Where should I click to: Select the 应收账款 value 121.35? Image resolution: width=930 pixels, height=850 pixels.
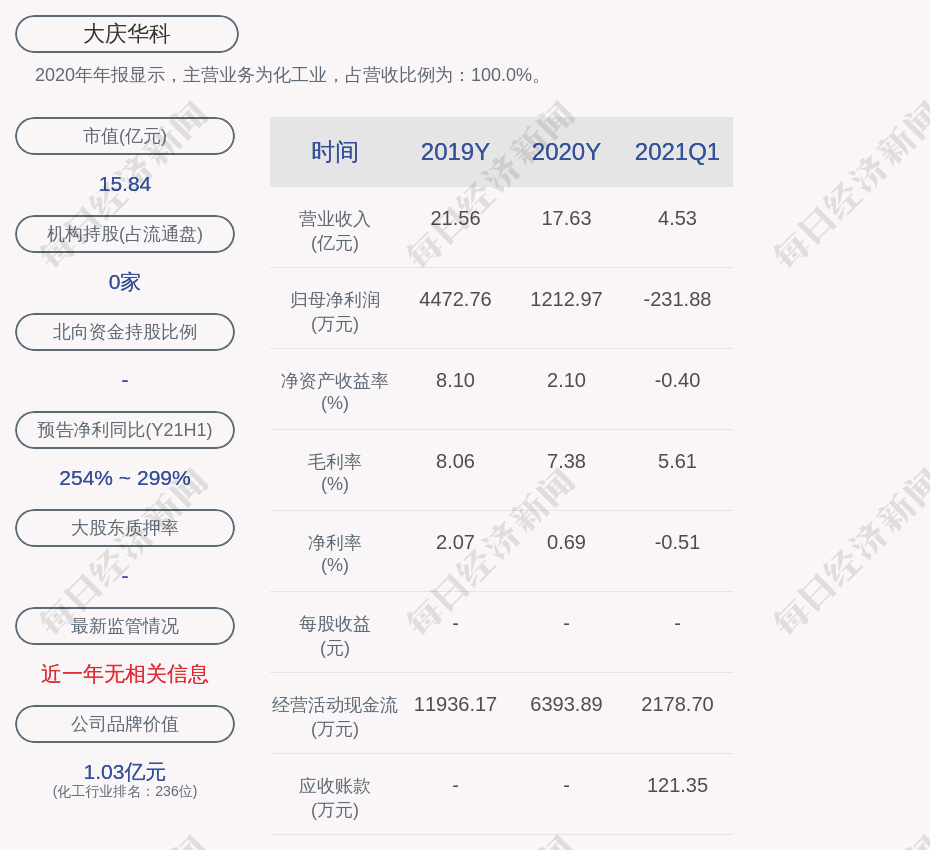point(677,785)
